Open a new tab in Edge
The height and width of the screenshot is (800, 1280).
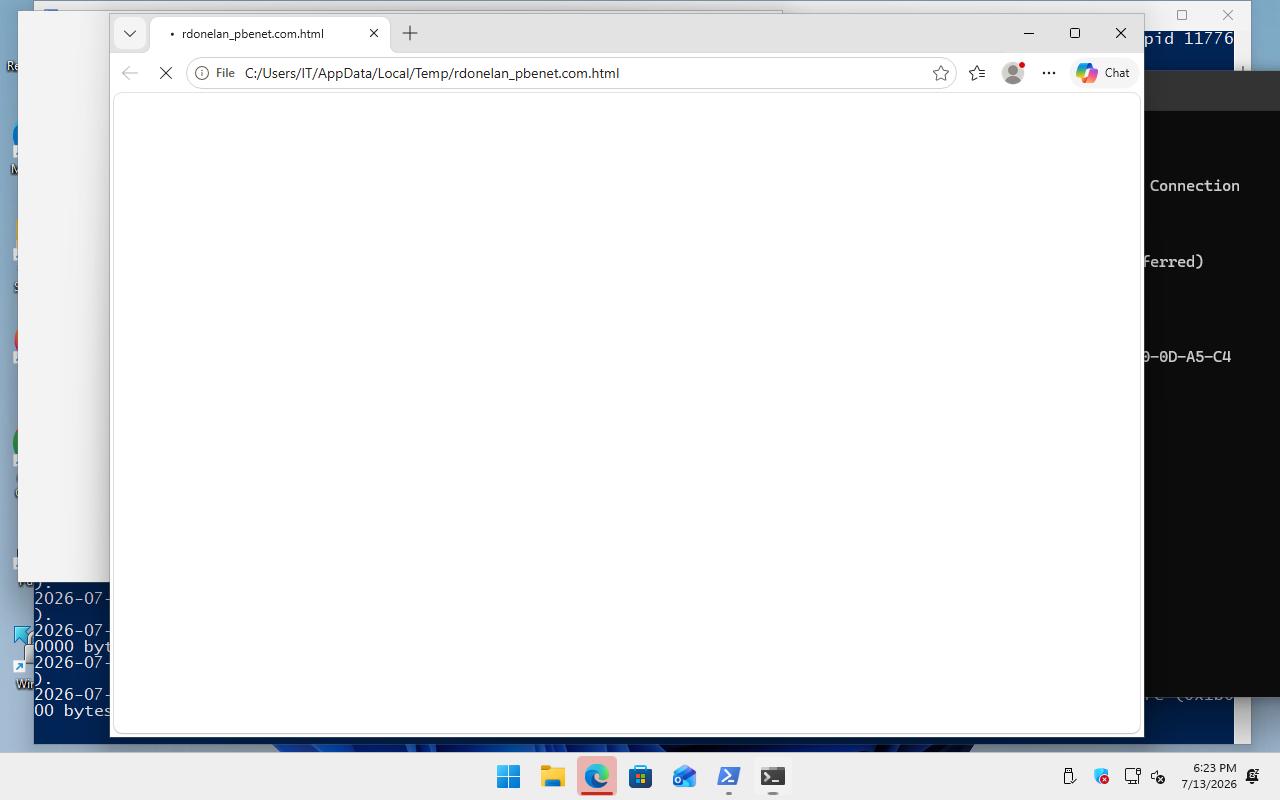[410, 33]
